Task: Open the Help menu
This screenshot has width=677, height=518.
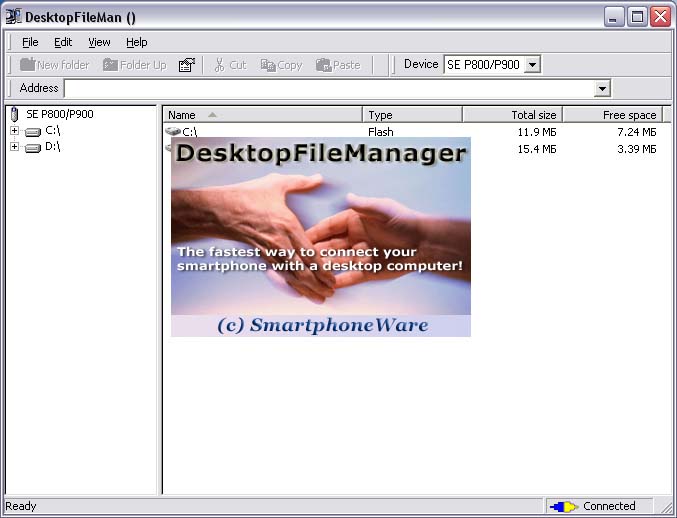Action: [136, 42]
